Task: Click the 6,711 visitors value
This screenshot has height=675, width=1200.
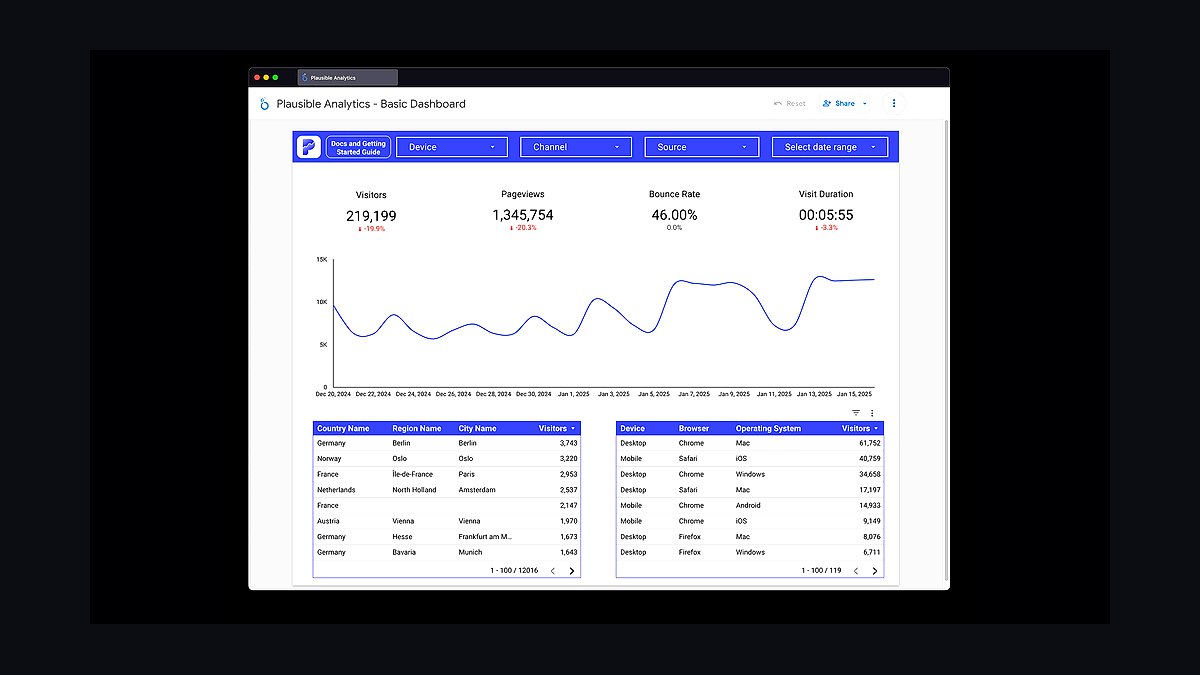Action: 870,552
